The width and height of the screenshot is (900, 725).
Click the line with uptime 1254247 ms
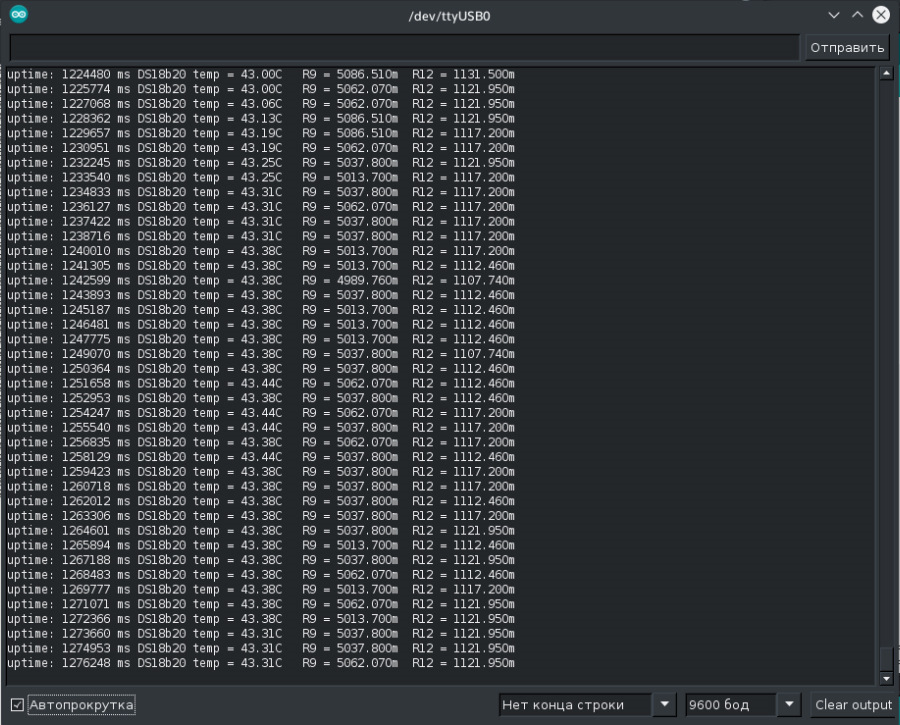(261, 413)
